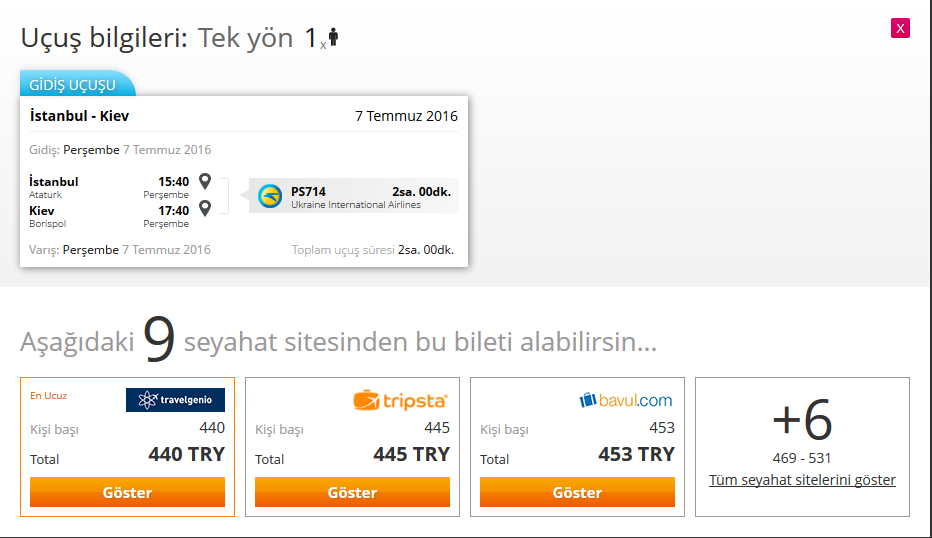The height and width of the screenshot is (538, 932).
Task: Click the passenger person icon
Action: pyautogui.click(x=333, y=38)
